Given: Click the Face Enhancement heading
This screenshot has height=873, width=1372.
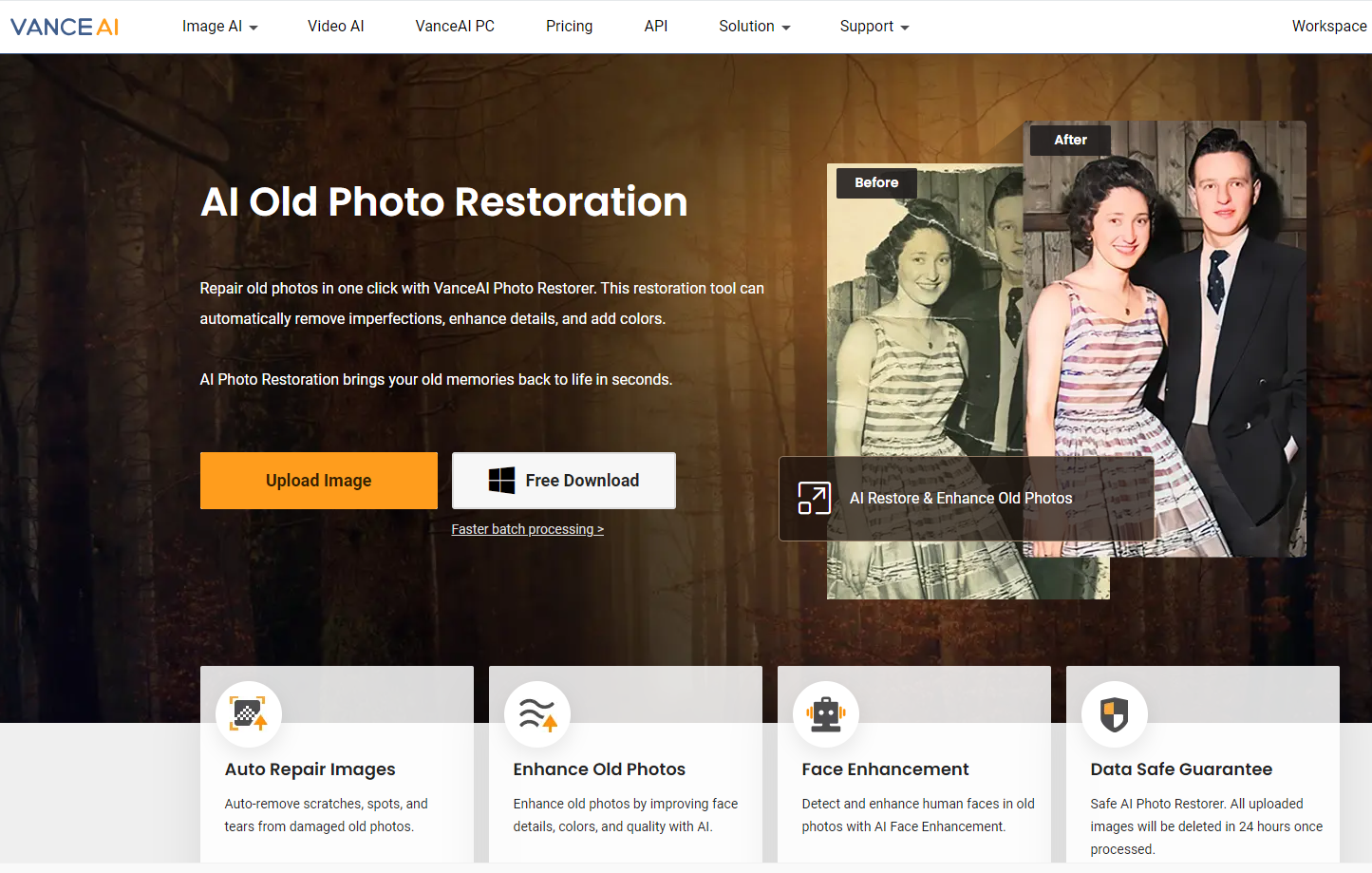Looking at the screenshot, I should coord(885,769).
